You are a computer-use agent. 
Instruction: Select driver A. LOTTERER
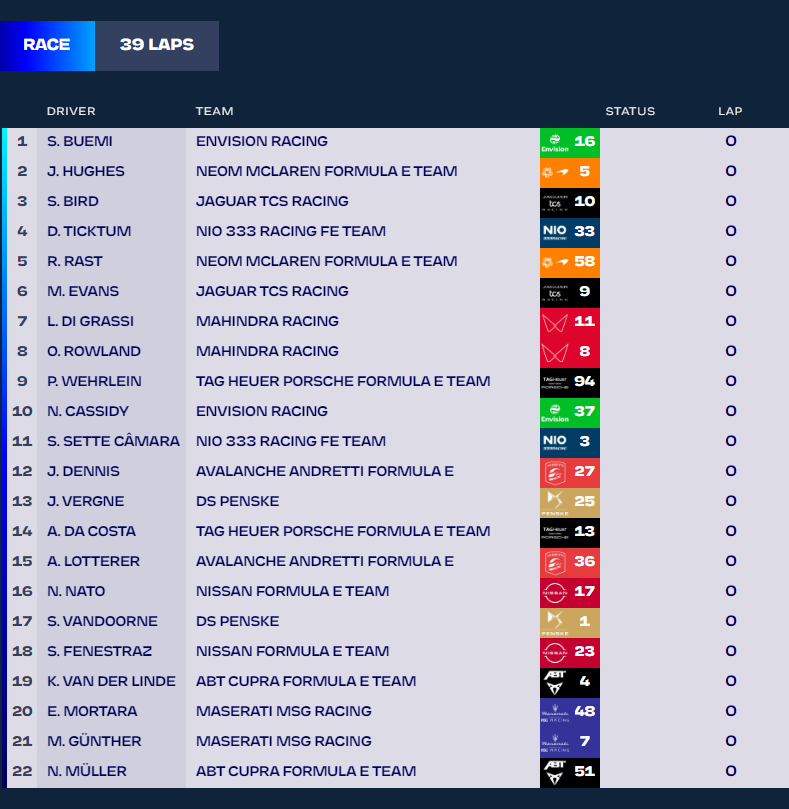[93, 561]
